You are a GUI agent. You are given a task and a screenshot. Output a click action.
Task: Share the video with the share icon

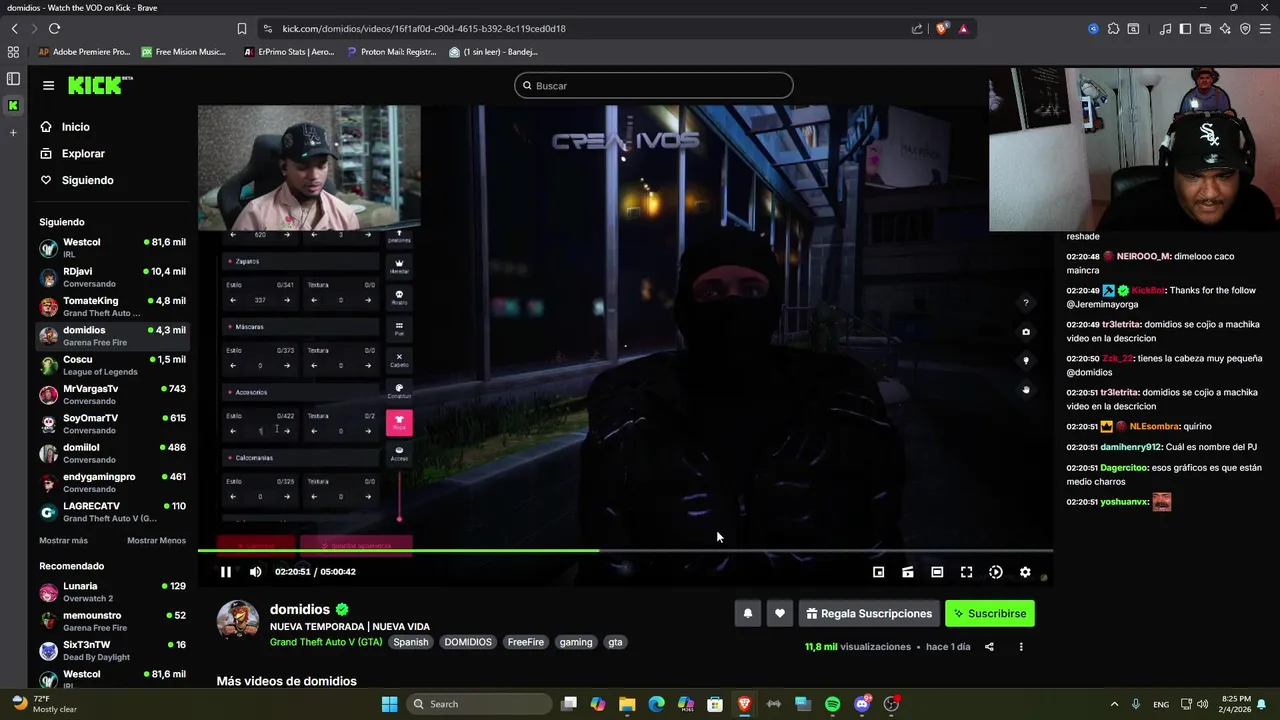coord(989,647)
